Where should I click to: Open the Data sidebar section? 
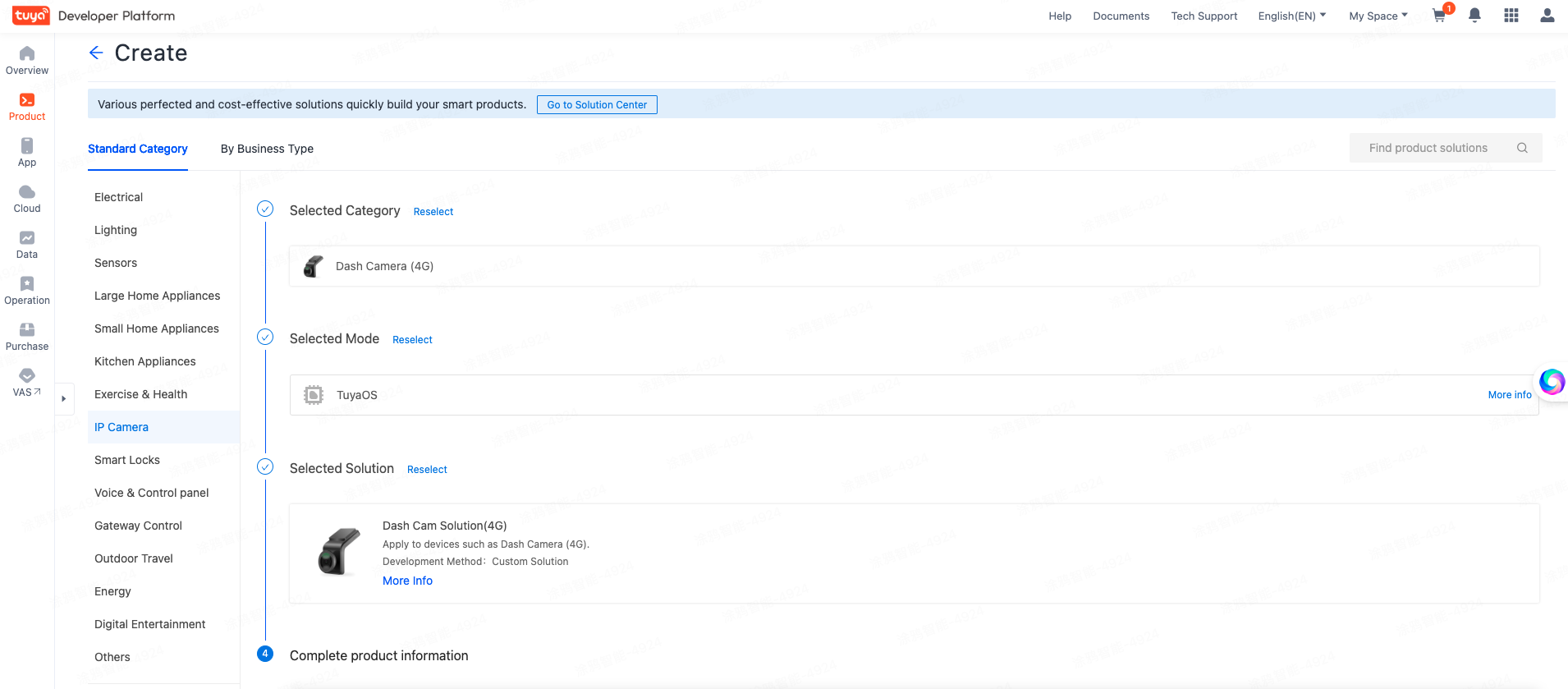[27, 245]
